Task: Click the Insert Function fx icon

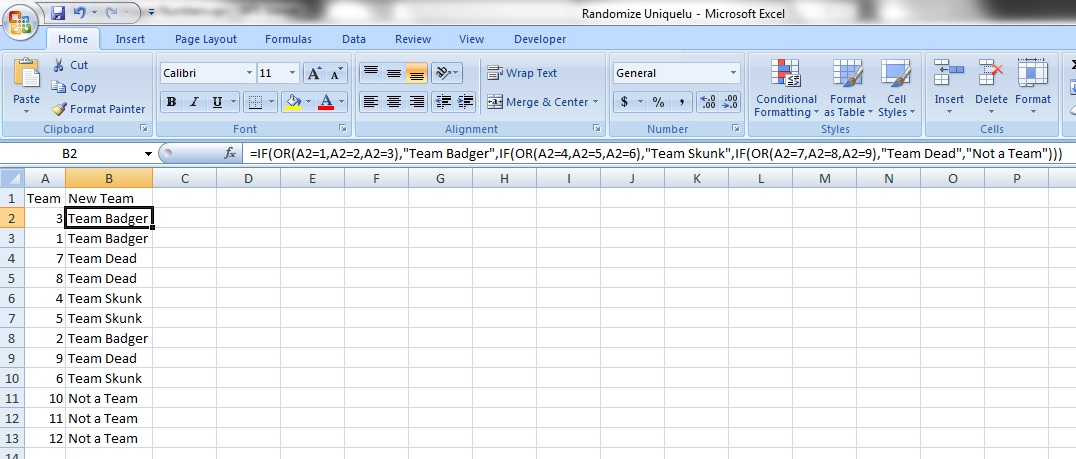Action: tap(230, 154)
